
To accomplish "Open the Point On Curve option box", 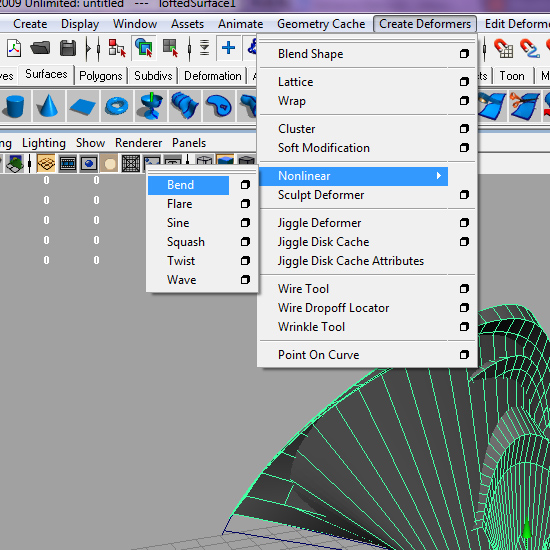I will (x=464, y=355).
